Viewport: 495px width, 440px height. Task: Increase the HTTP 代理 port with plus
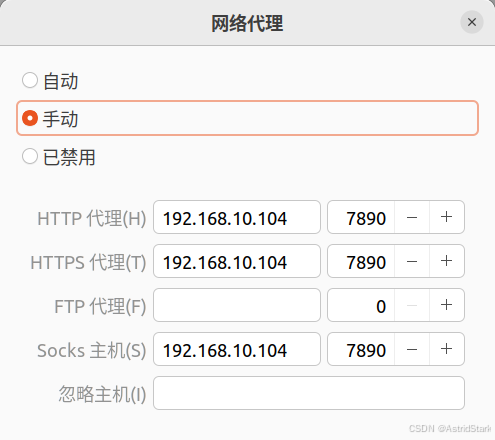tap(447, 217)
